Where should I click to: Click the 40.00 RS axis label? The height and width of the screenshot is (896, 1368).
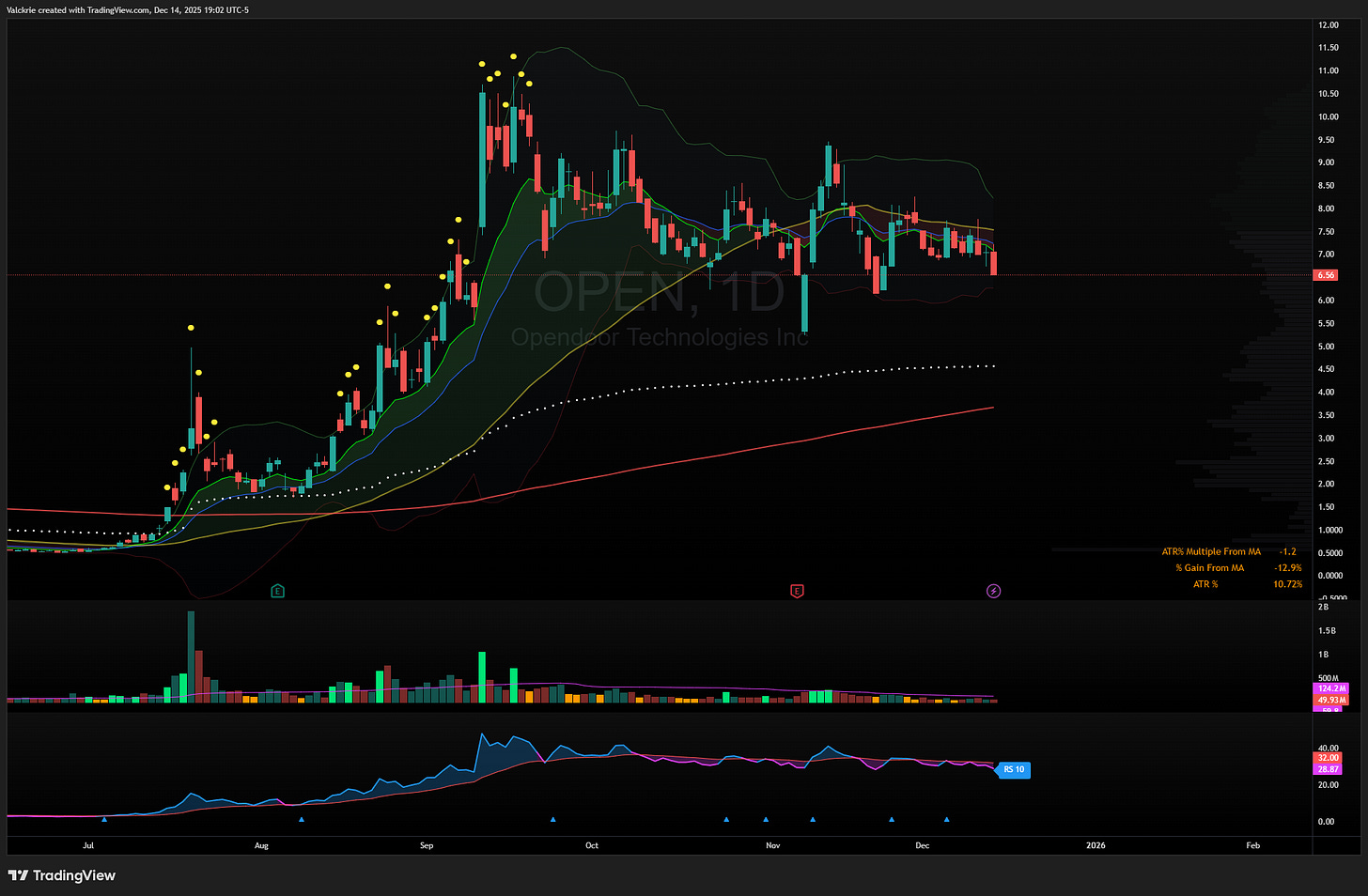1327,749
